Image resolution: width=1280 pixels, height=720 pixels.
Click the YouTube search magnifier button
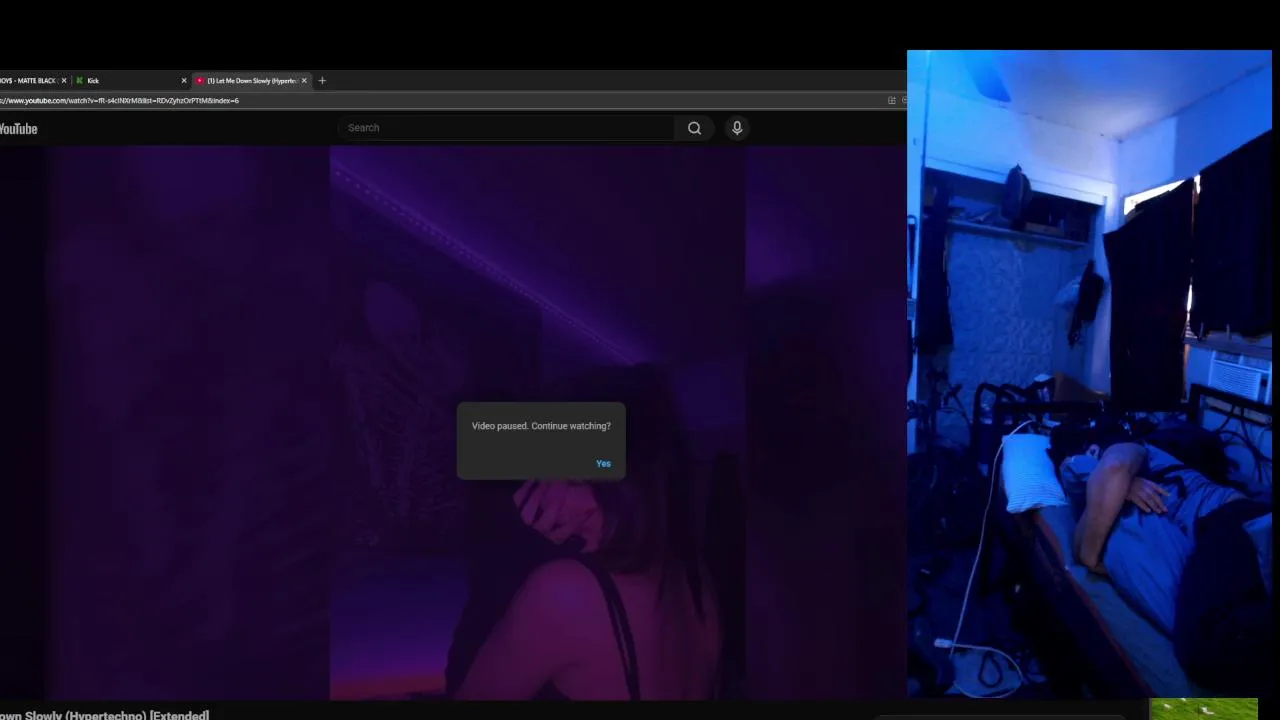694,128
